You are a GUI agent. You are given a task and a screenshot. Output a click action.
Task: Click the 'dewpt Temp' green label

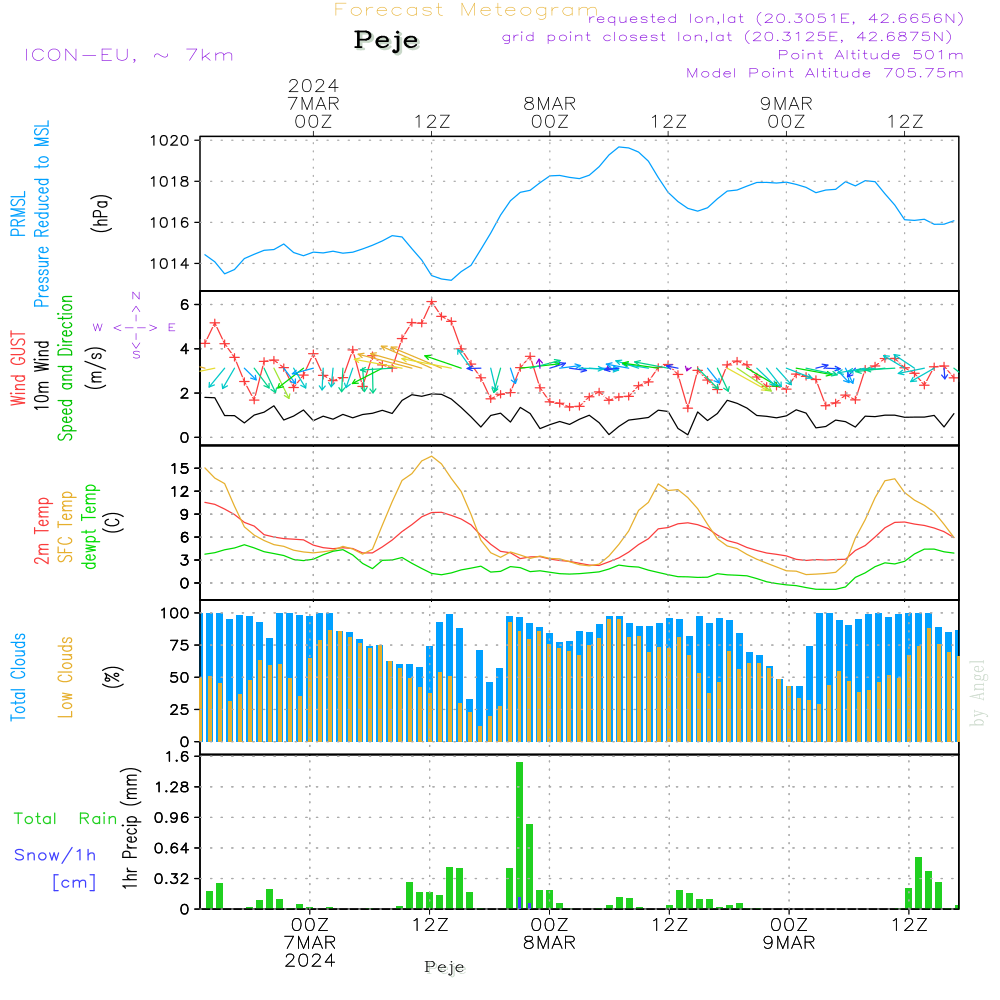click(x=89, y=526)
